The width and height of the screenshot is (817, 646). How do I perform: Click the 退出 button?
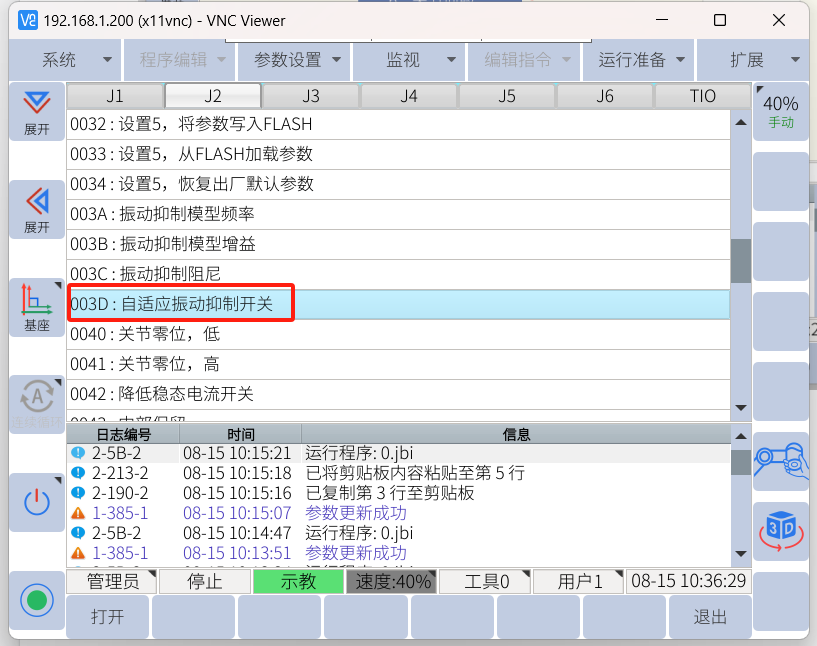(709, 617)
